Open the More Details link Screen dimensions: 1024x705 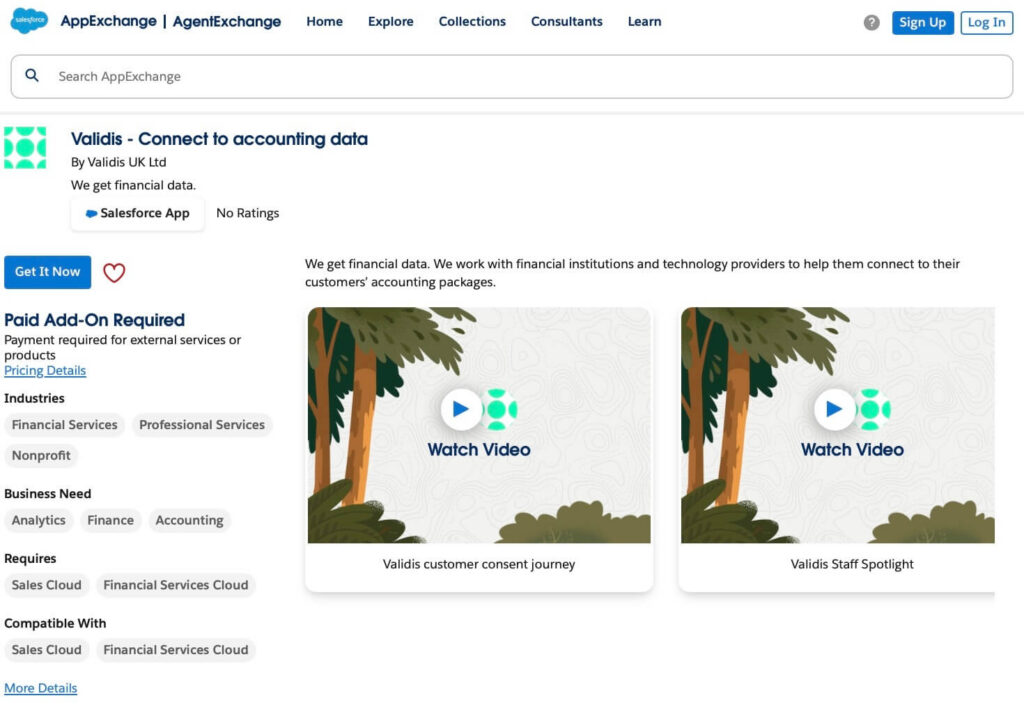(40, 688)
